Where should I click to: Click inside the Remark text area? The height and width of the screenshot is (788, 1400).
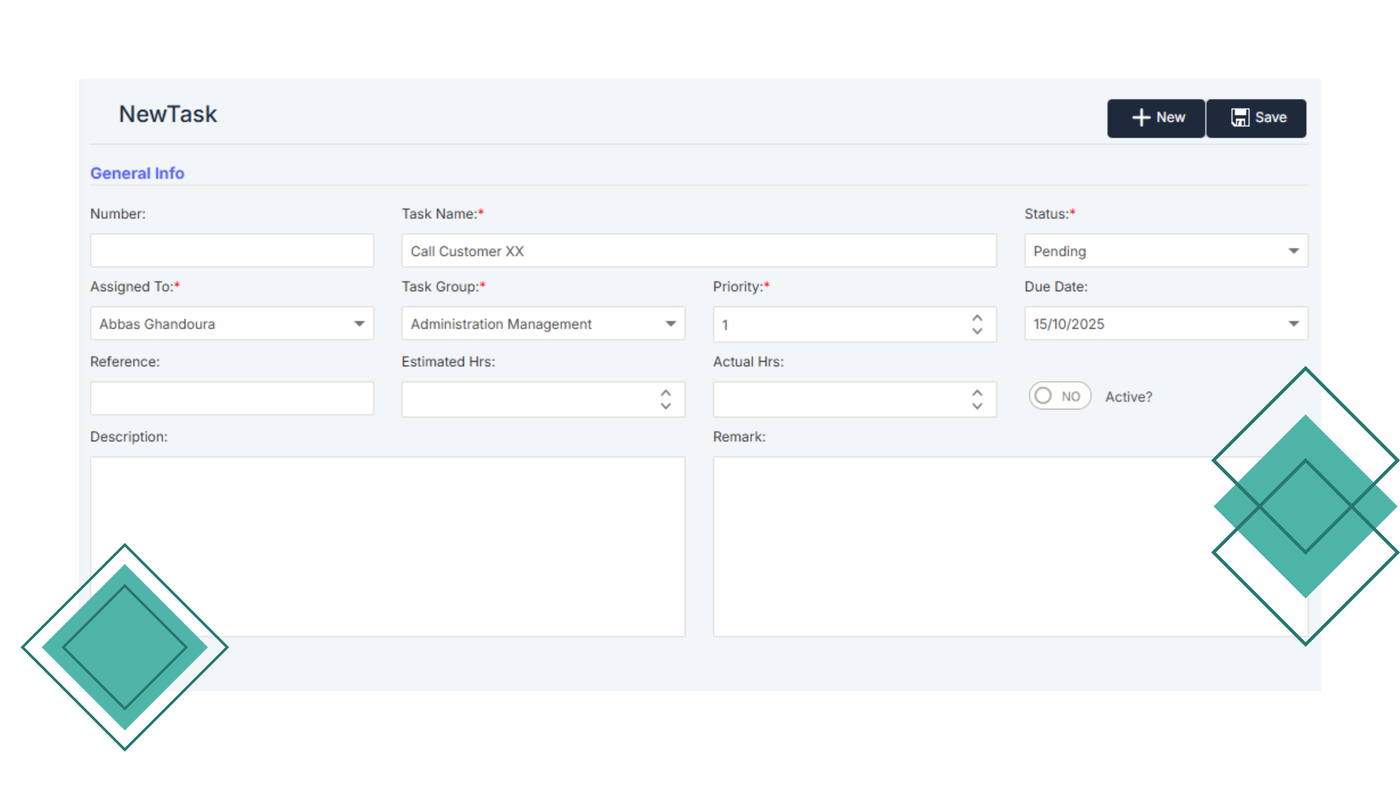[960, 546]
